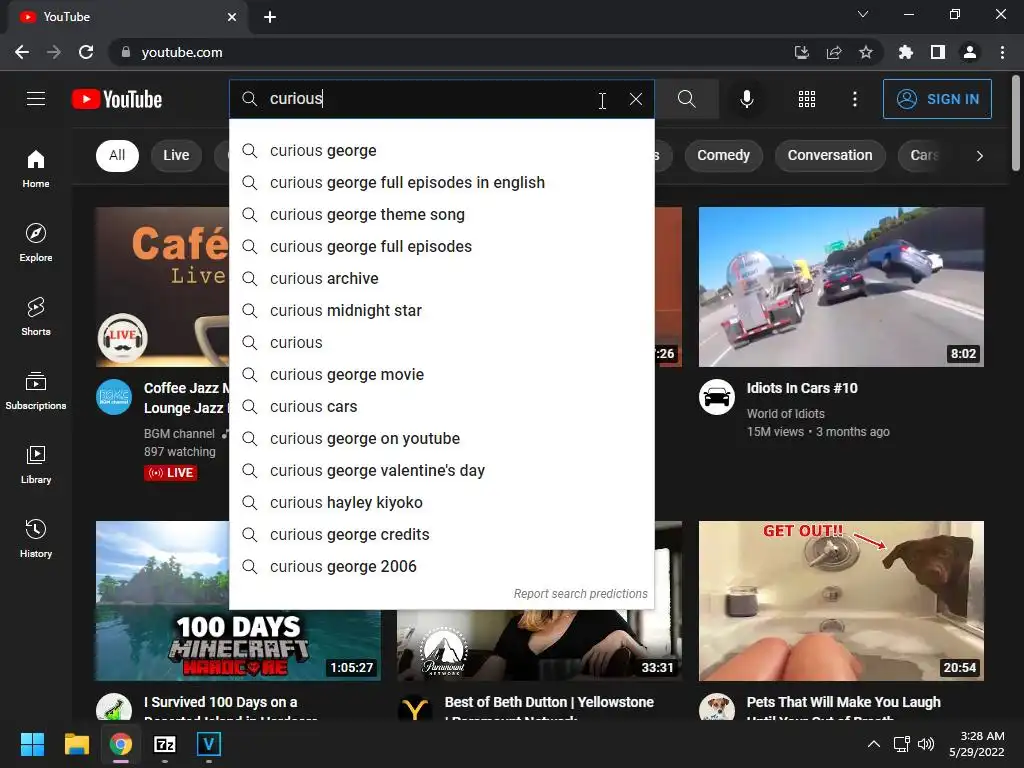
Task: Choose suggestion "curious george valentine's day"
Action: tap(442, 471)
